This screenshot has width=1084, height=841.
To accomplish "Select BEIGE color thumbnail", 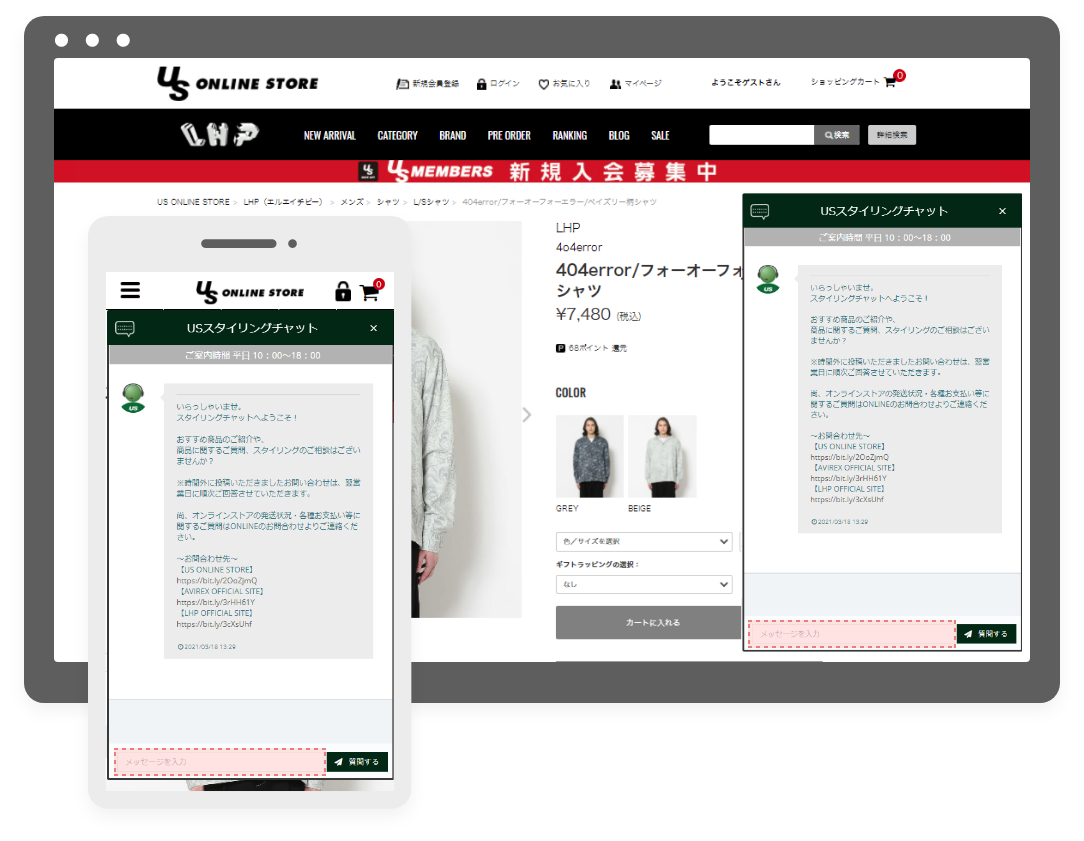I will [x=662, y=456].
